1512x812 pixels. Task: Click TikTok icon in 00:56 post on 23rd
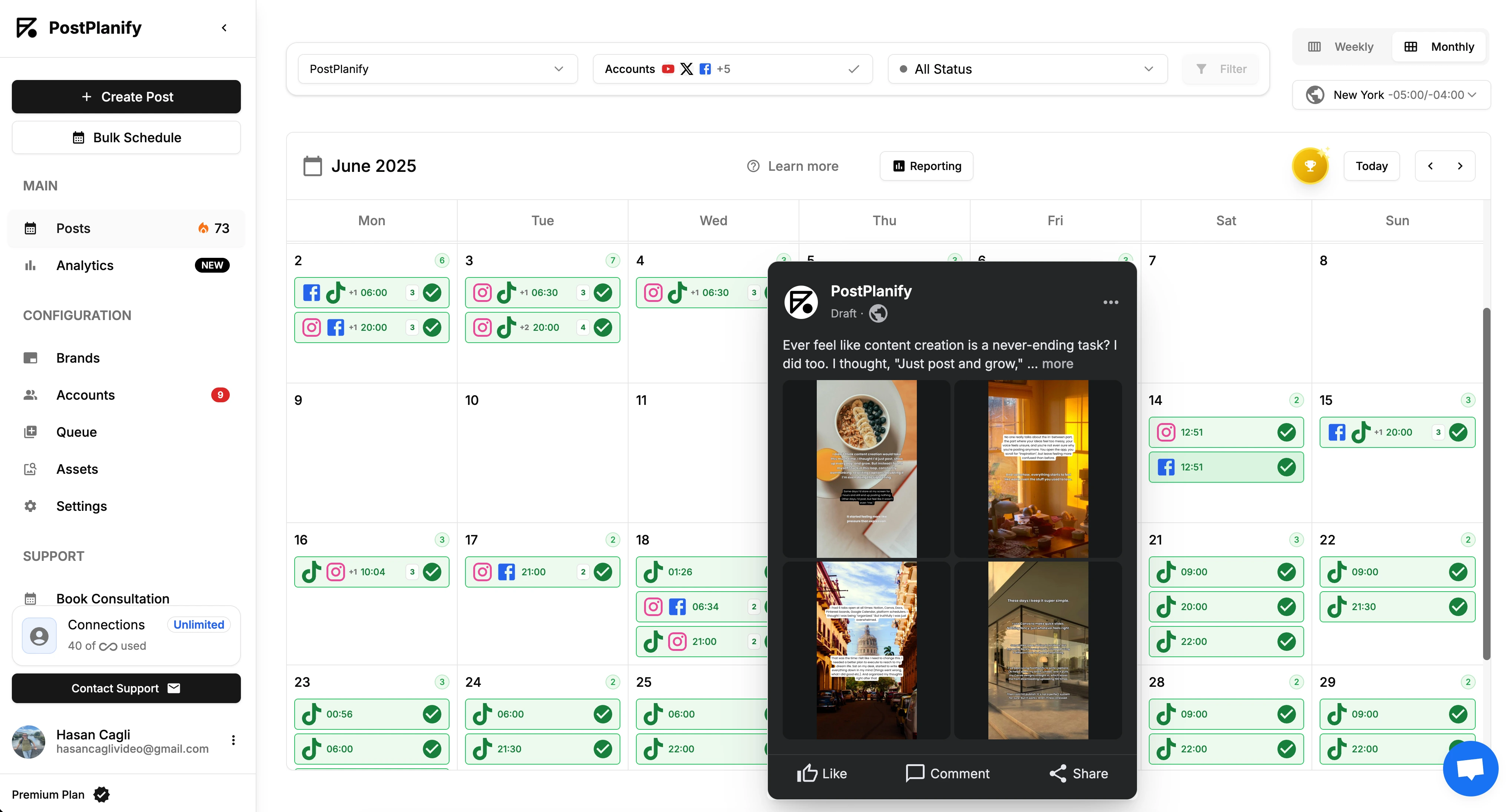(311, 714)
